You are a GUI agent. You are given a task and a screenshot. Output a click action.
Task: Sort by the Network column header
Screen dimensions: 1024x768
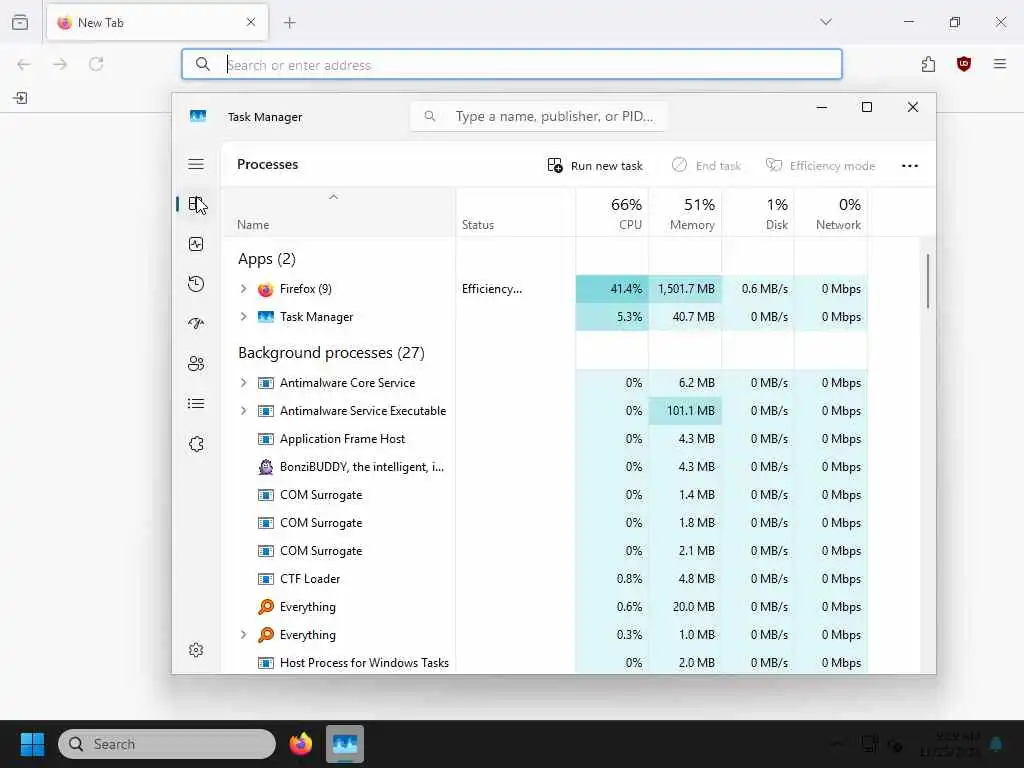point(831,213)
